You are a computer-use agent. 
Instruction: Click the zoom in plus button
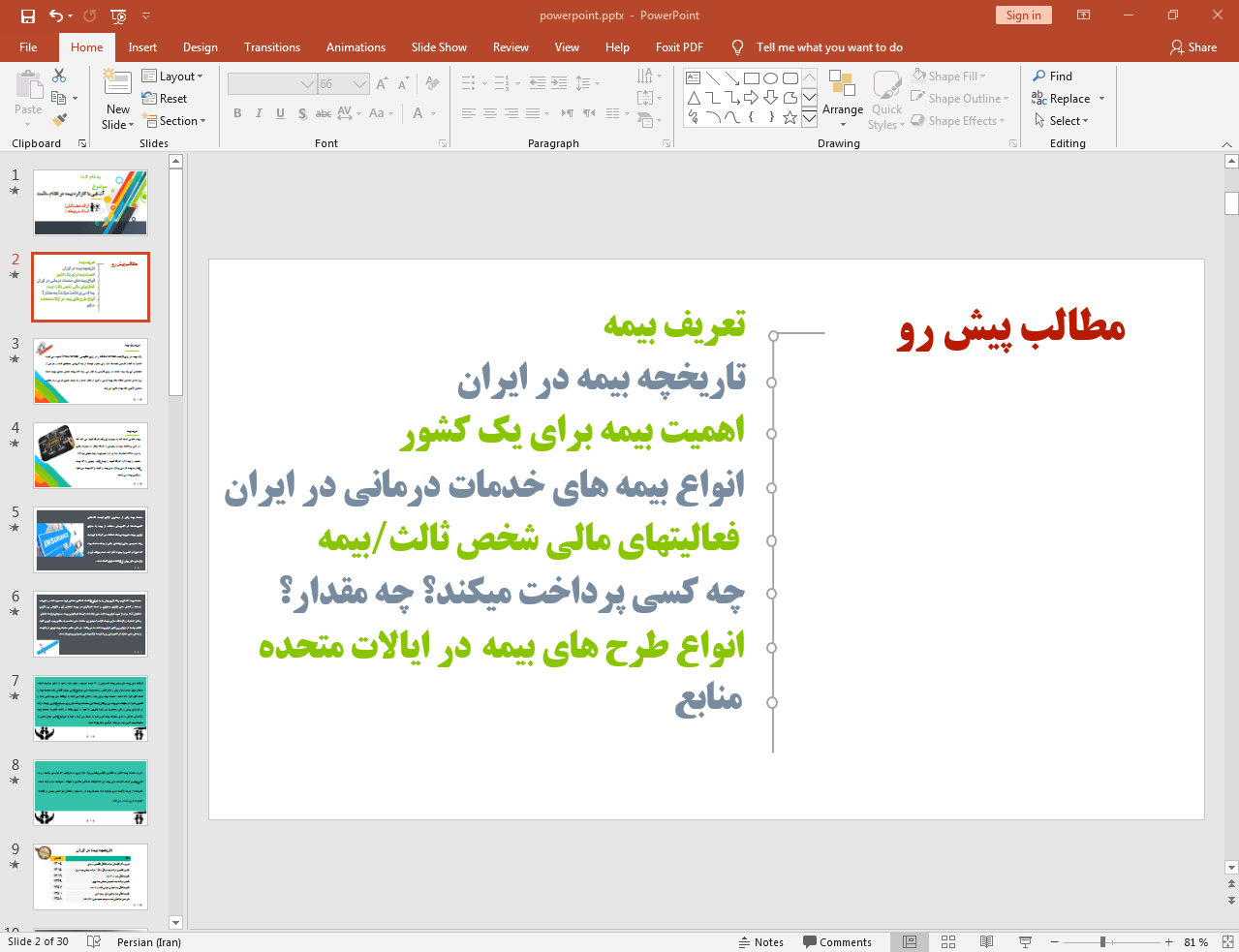pyautogui.click(x=1169, y=941)
